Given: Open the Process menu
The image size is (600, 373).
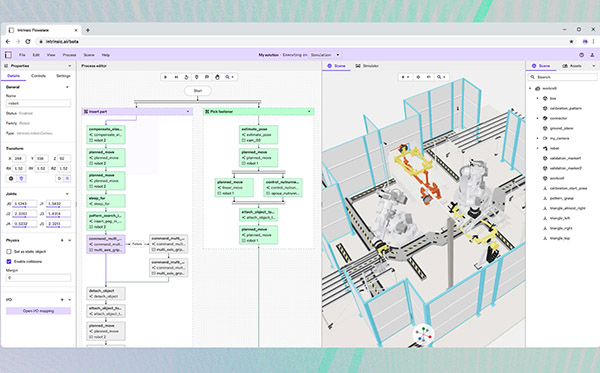Looking at the screenshot, I should 69,55.
